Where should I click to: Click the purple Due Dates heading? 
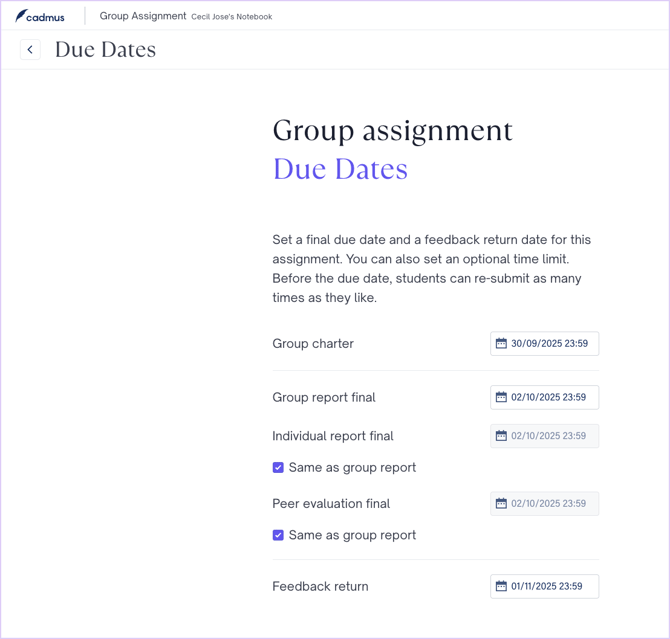[x=340, y=169]
